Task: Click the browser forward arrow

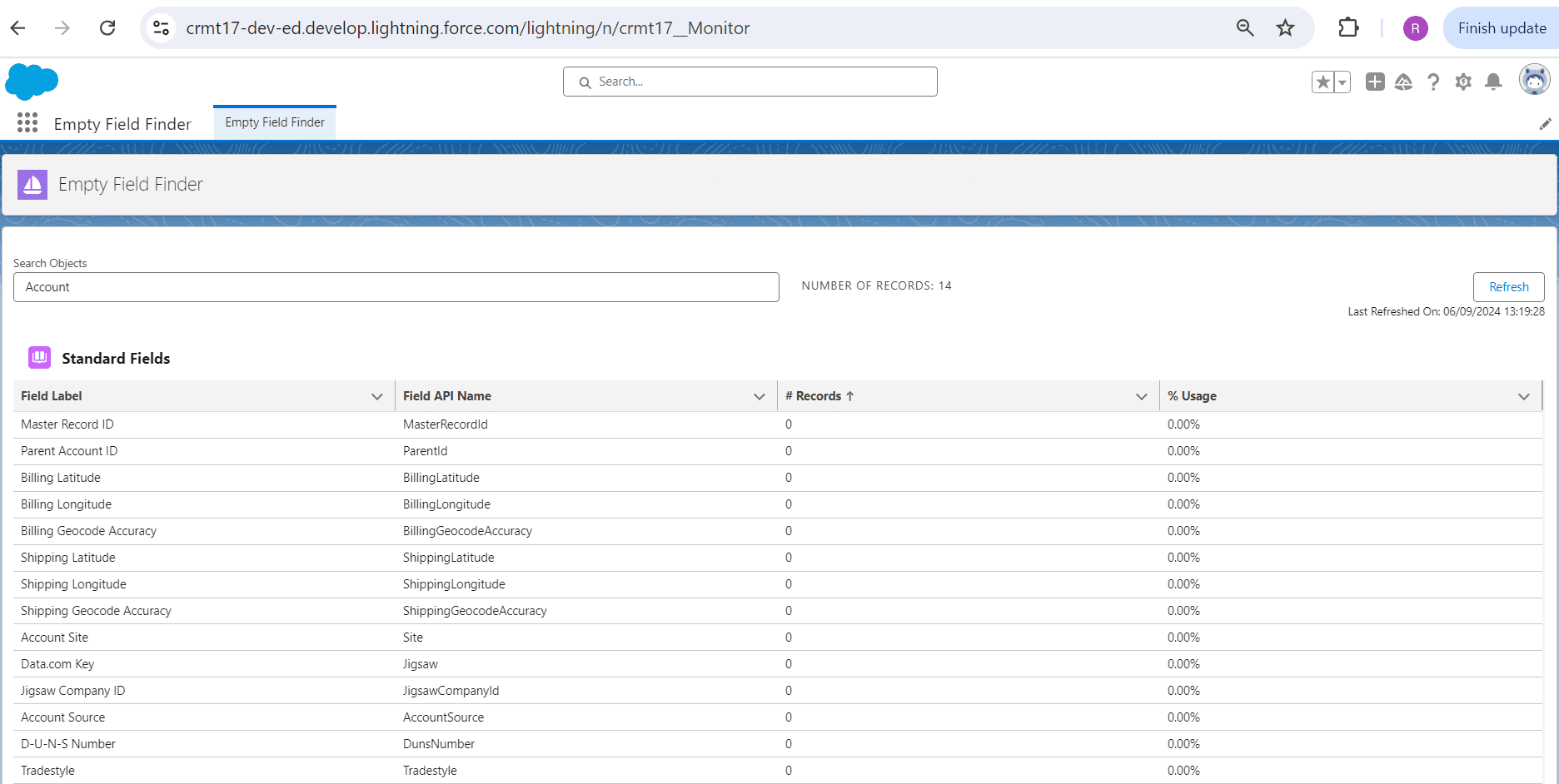Action: 62,28
